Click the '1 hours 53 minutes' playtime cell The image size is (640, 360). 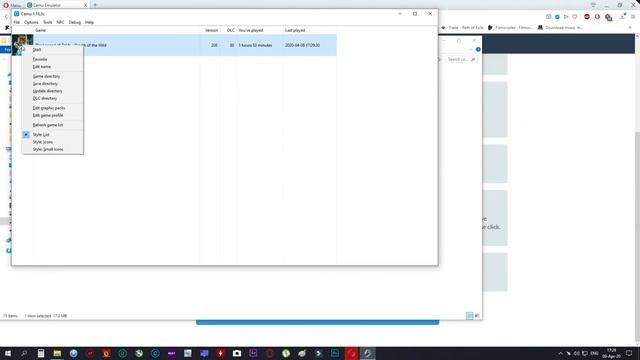tap(255, 45)
